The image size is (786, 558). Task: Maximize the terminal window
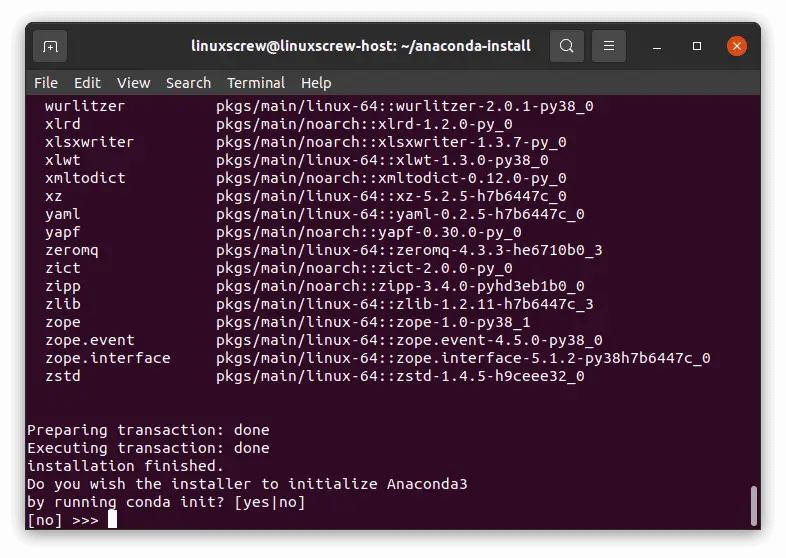697,46
